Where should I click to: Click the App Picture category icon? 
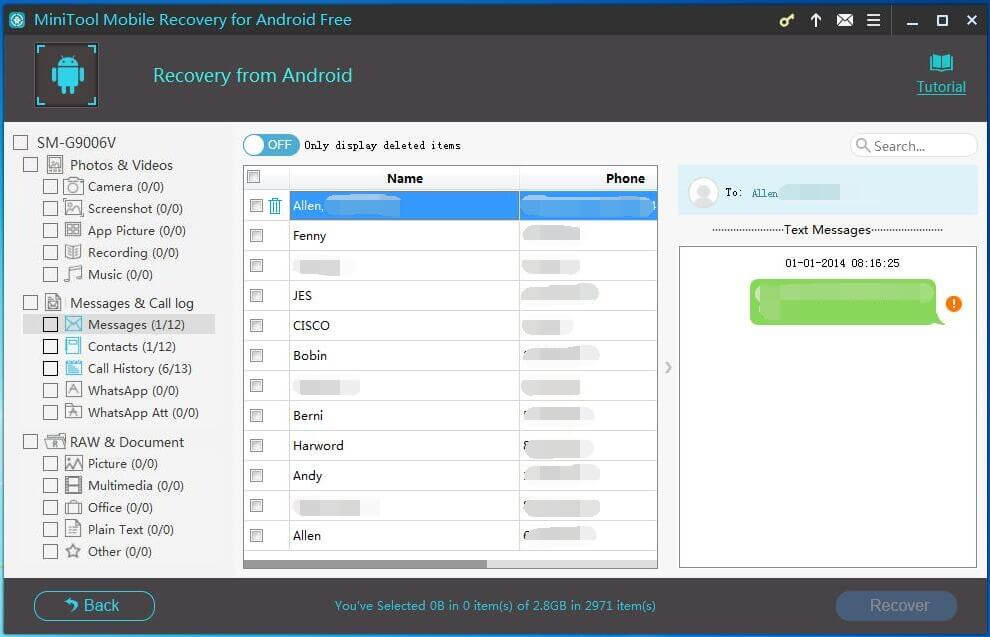click(x=73, y=230)
